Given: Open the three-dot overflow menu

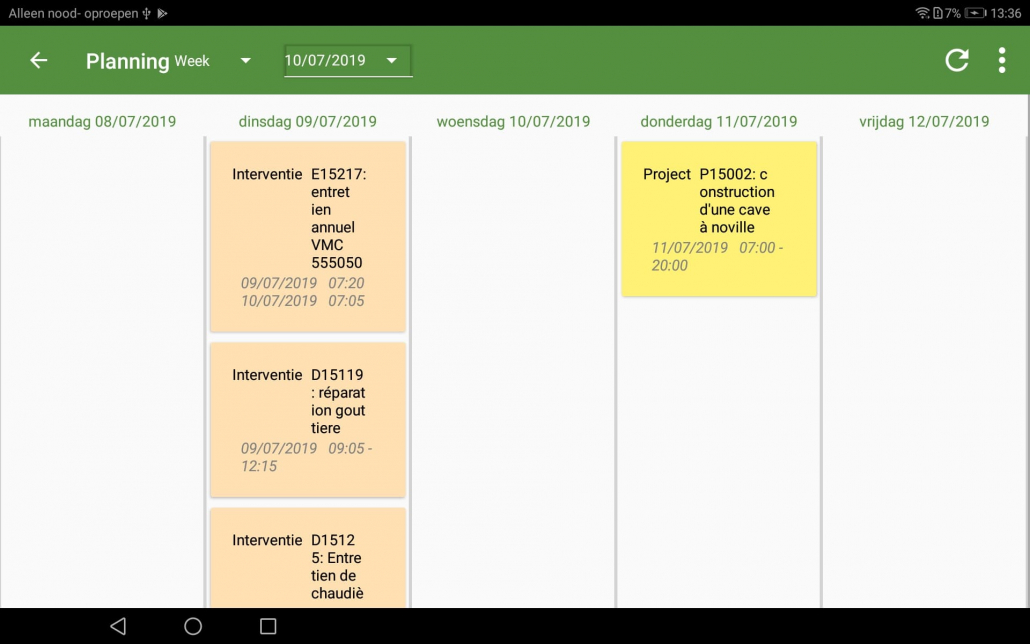Looking at the screenshot, I should 1001,60.
